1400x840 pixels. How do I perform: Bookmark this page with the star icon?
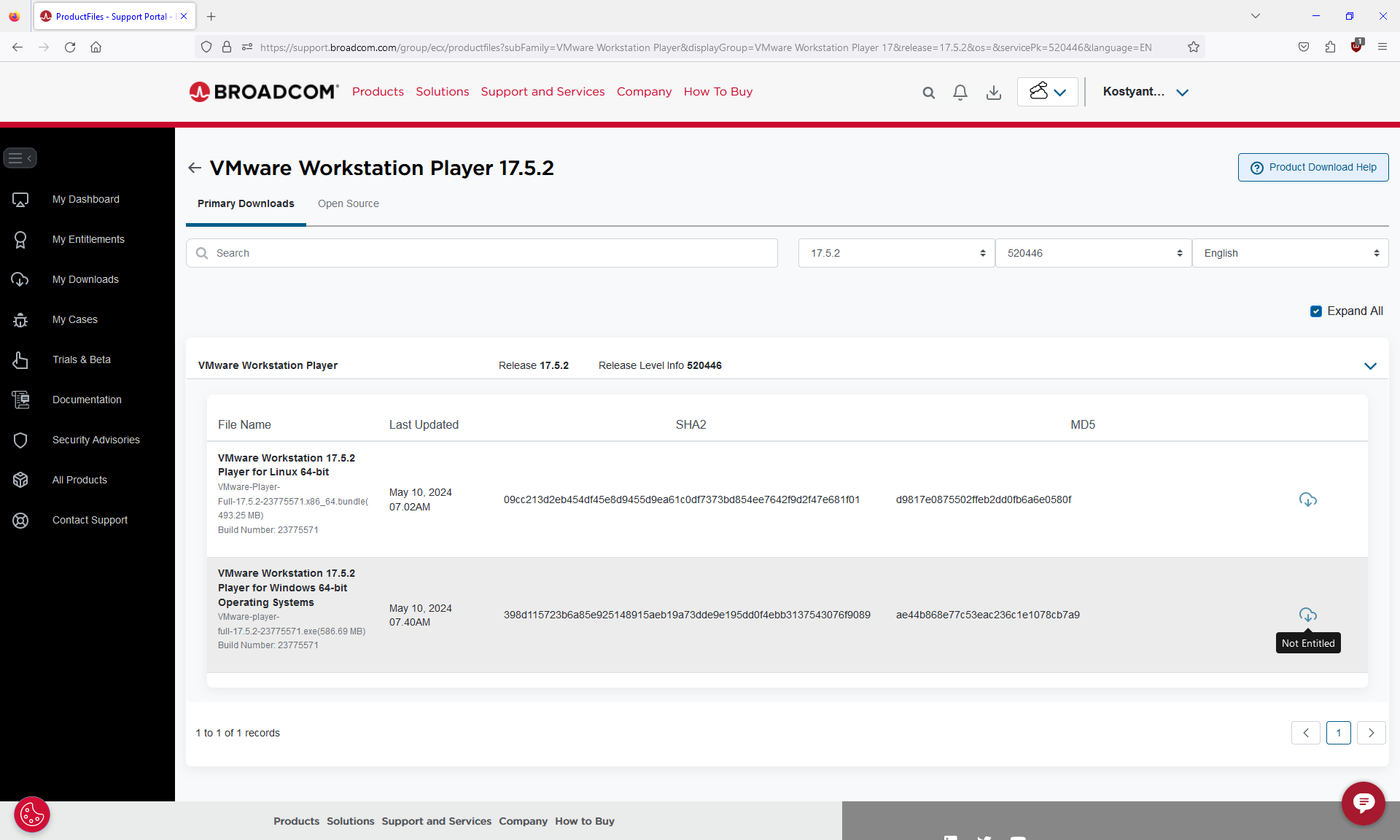tap(1193, 47)
